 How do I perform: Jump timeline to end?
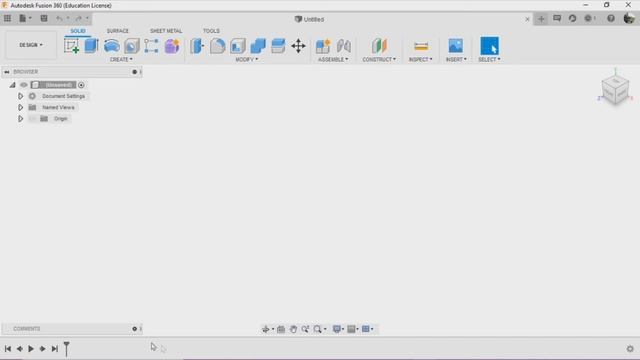tap(54, 349)
